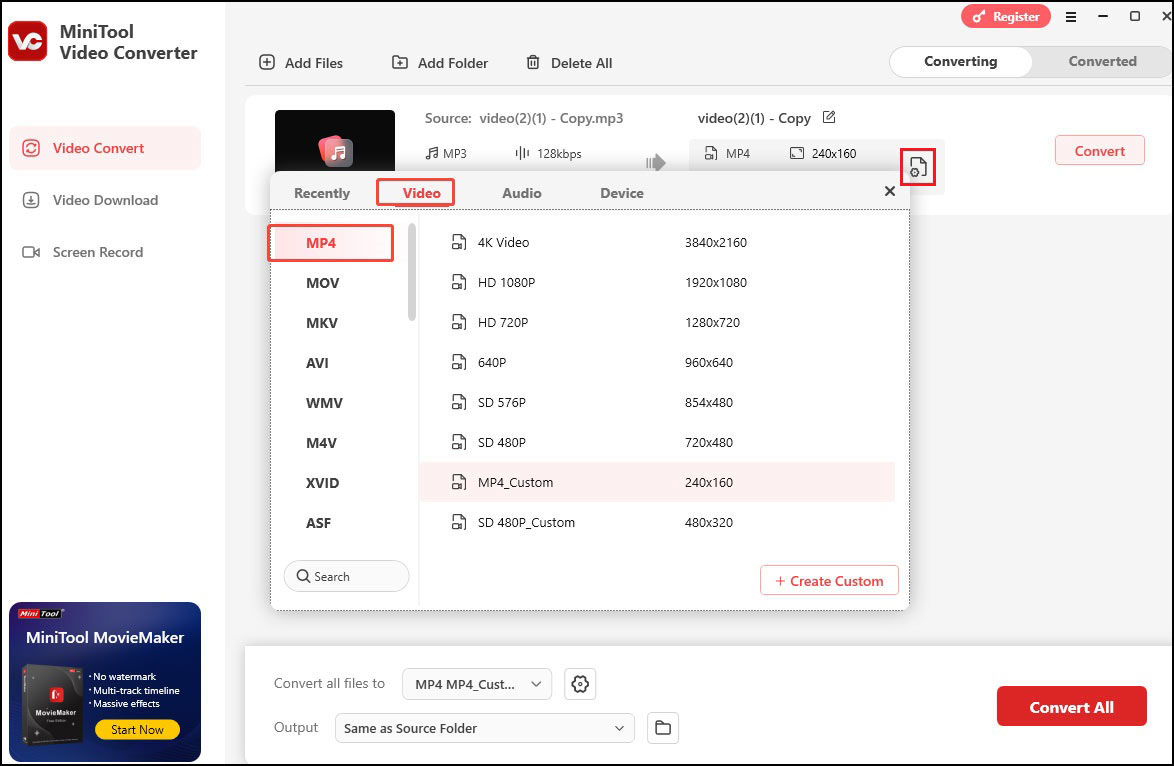
Task: Open the output format settings icon
Action: click(x=918, y=167)
